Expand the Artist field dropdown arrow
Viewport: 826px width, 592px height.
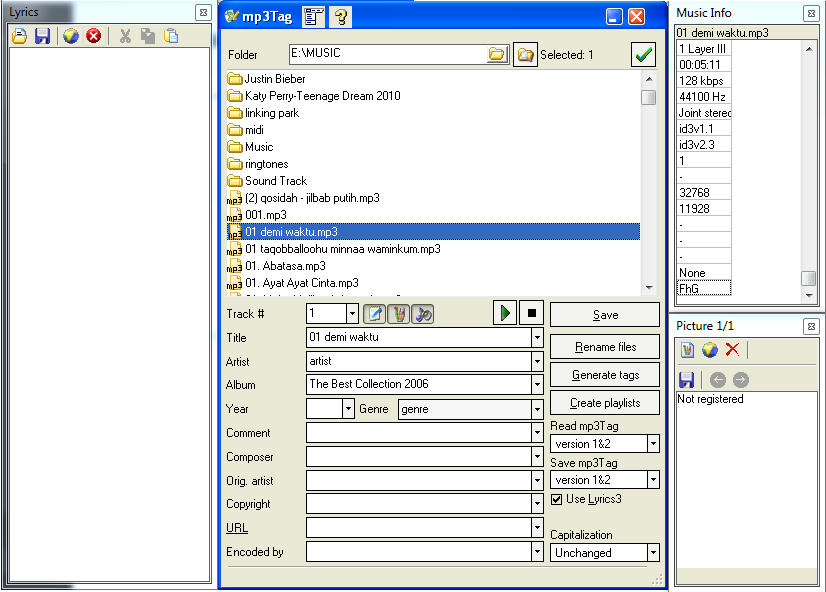[537, 361]
